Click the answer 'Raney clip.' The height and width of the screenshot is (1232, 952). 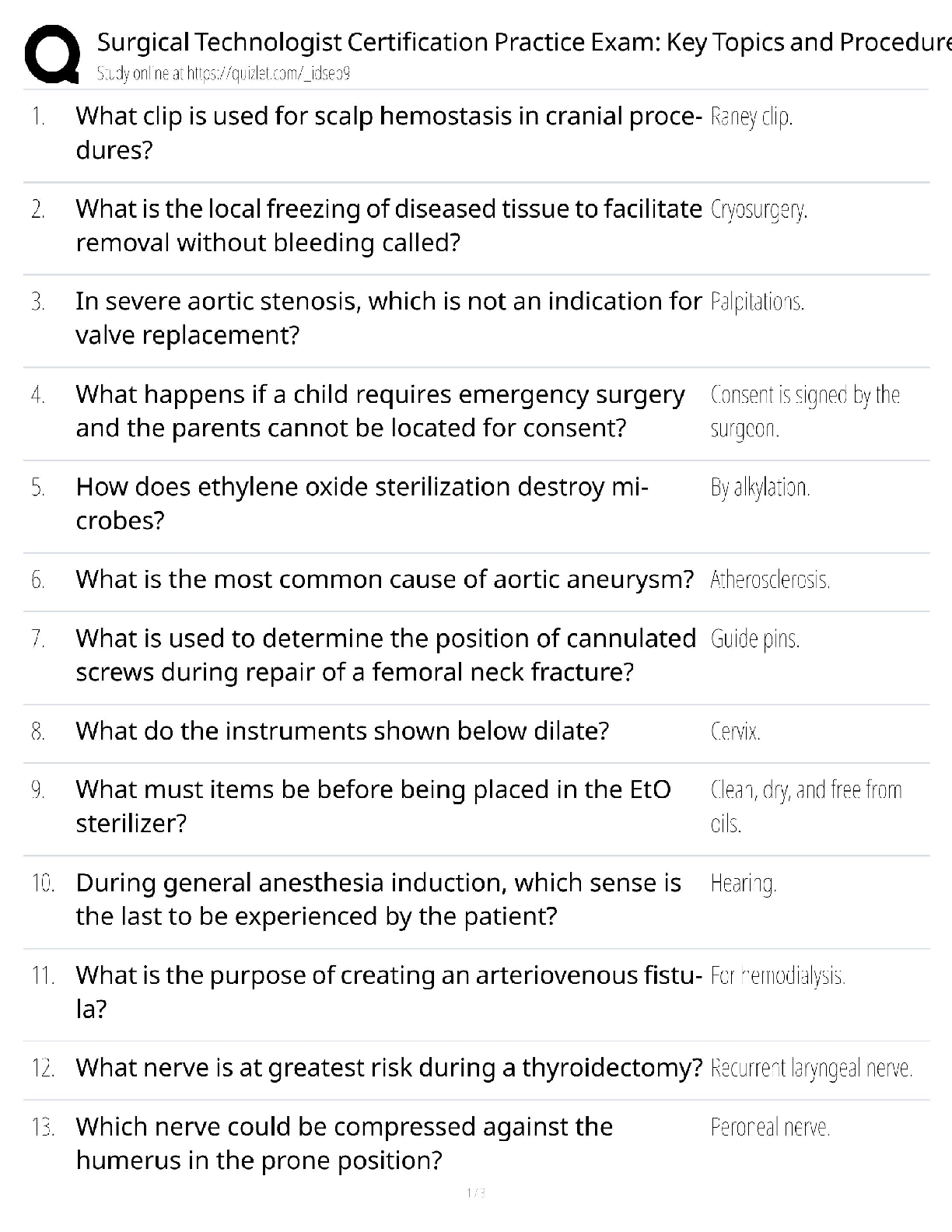[x=751, y=117]
